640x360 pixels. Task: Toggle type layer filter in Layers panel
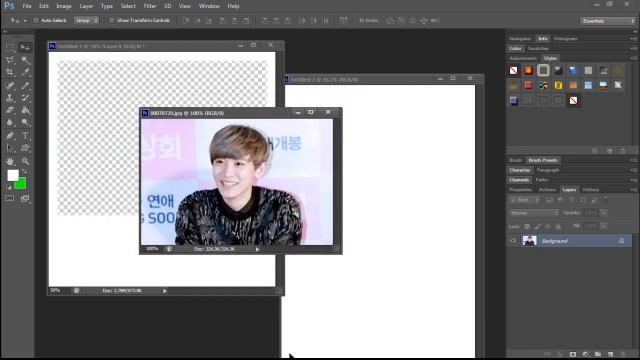point(572,200)
